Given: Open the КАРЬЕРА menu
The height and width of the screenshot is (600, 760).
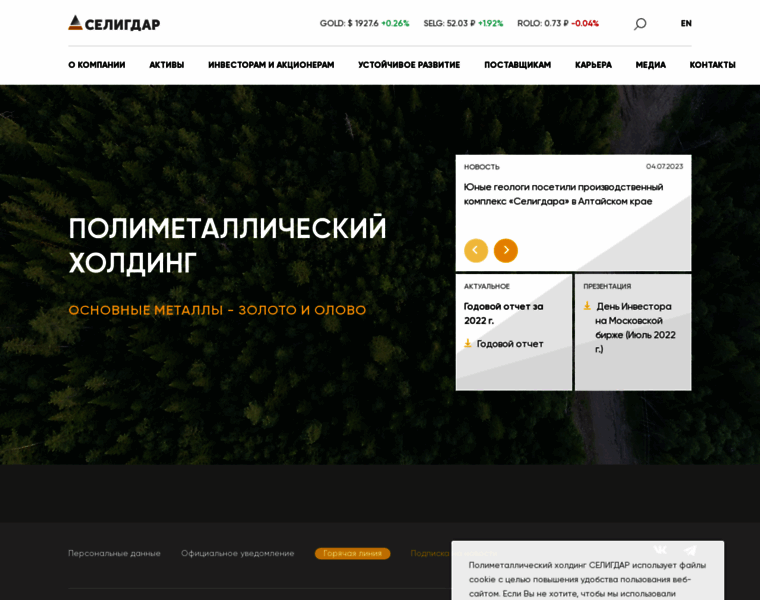Looking at the screenshot, I should pos(593,65).
